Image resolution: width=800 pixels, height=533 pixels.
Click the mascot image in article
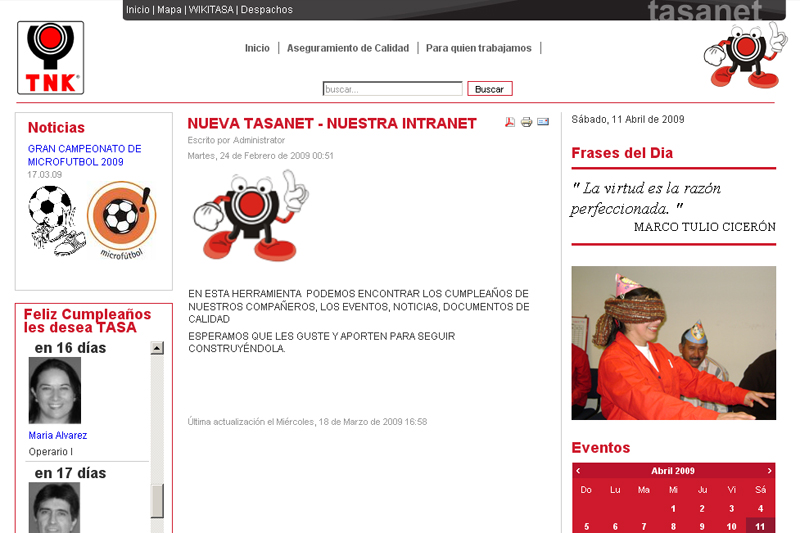click(251, 215)
